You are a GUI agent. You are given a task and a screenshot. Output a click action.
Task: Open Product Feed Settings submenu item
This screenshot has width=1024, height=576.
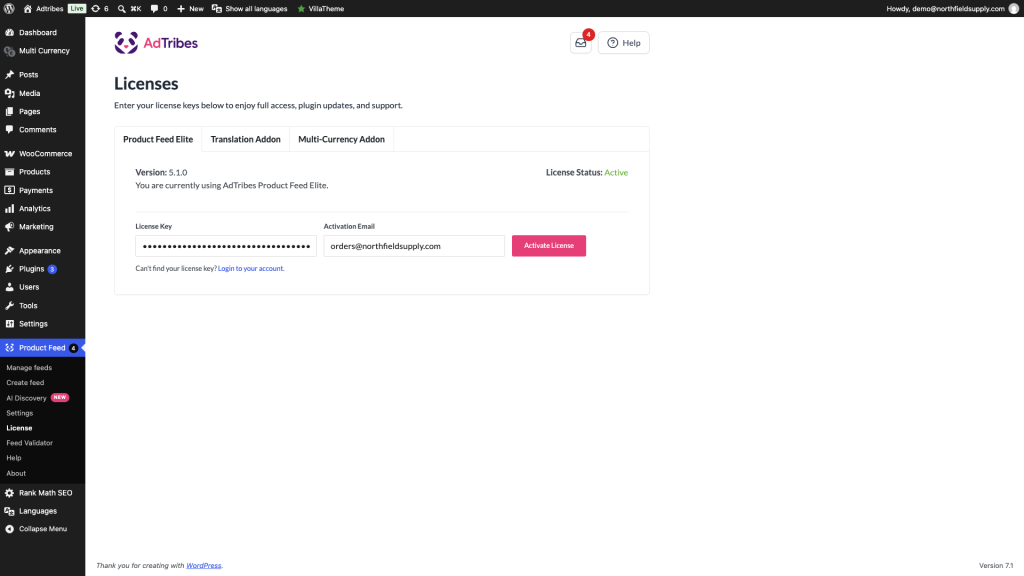click(20, 413)
